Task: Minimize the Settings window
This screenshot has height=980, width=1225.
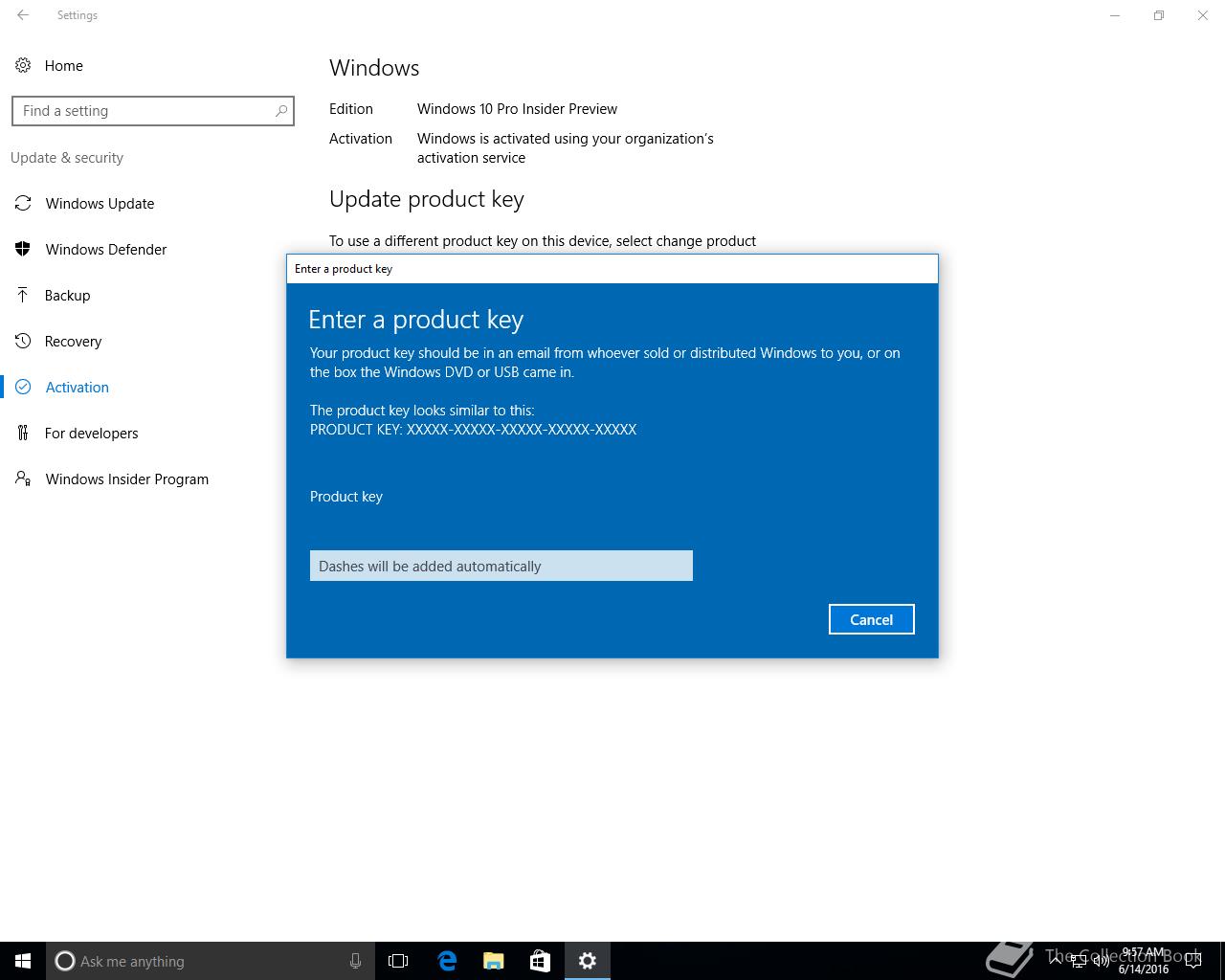Action: click(x=1115, y=15)
